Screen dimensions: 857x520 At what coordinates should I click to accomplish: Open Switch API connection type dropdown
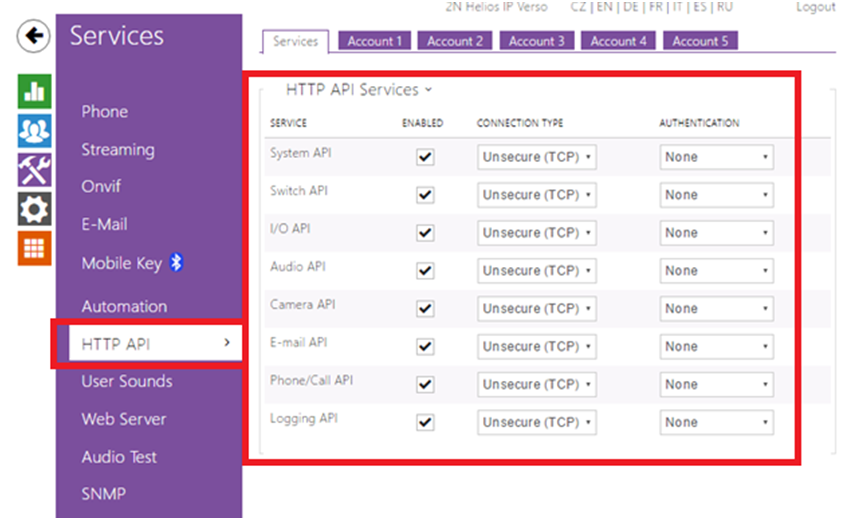[x=537, y=195]
